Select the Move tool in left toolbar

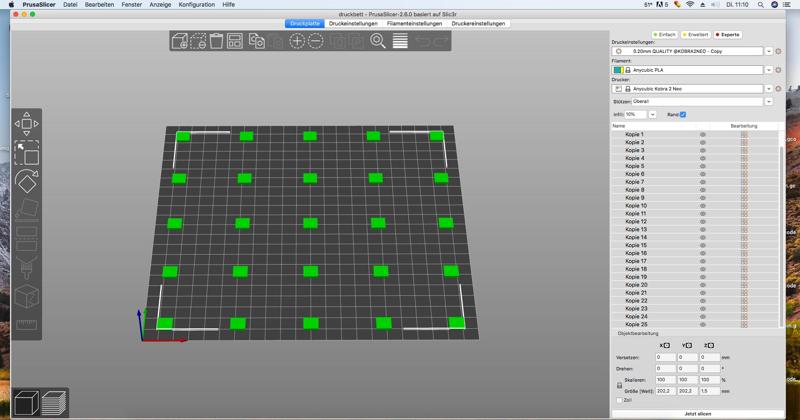(27, 124)
